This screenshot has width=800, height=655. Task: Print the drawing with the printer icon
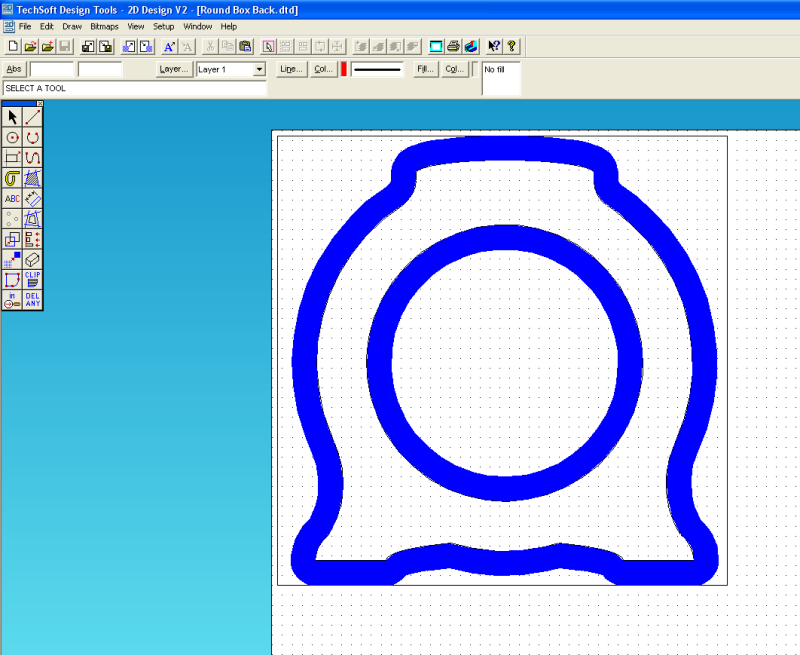coord(453,46)
